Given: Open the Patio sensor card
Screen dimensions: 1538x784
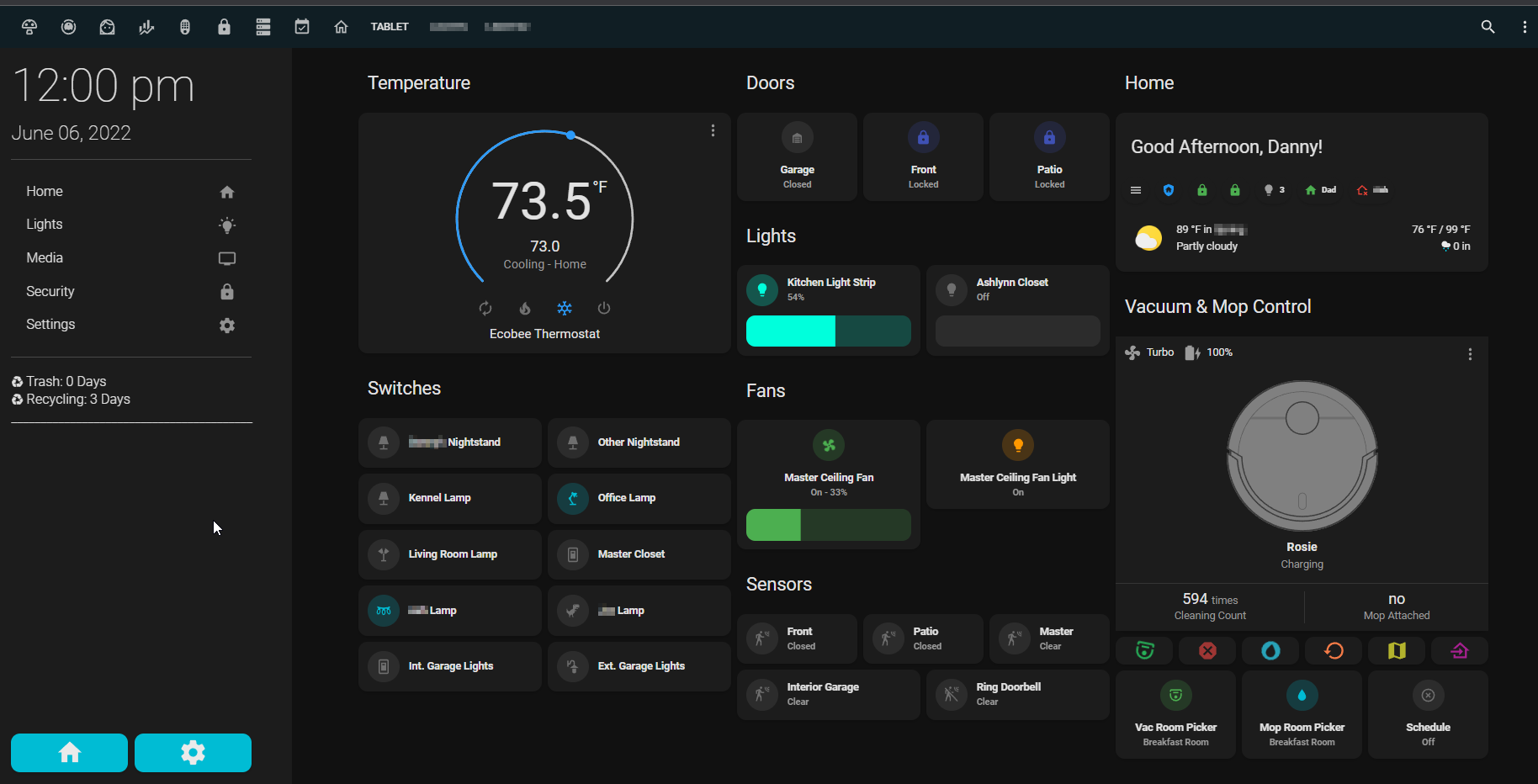Looking at the screenshot, I should (x=923, y=638).
